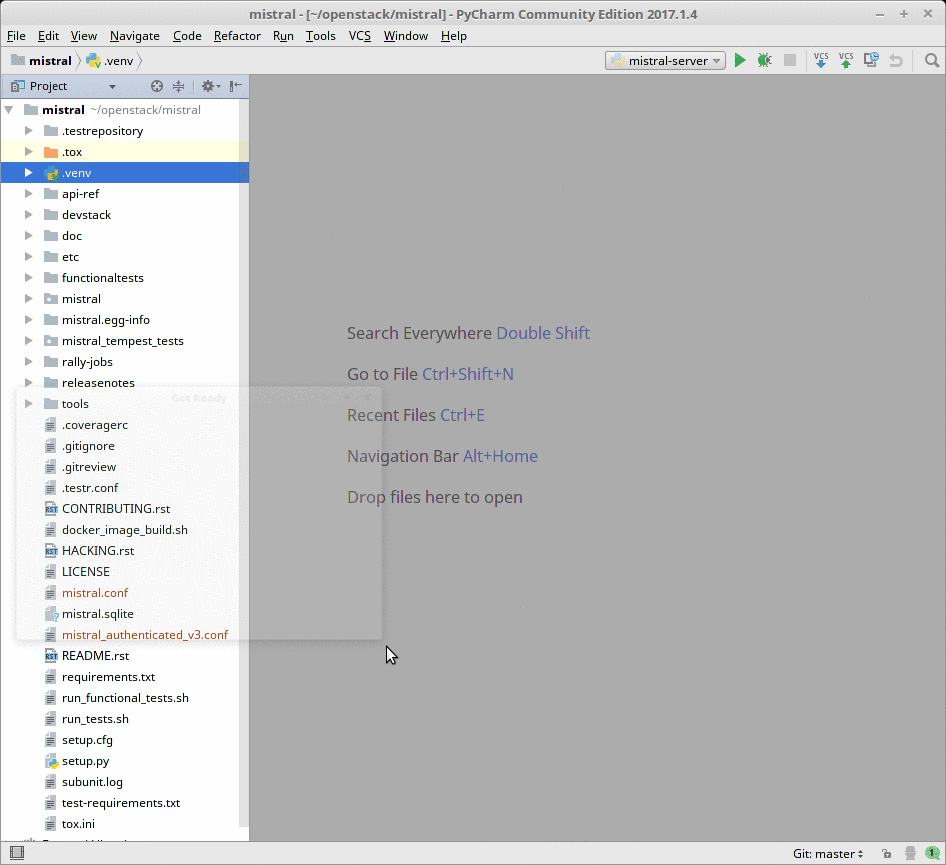946x865 pixels.
Task: Open the Refactor menu
Action: click(x=237, y=36)
